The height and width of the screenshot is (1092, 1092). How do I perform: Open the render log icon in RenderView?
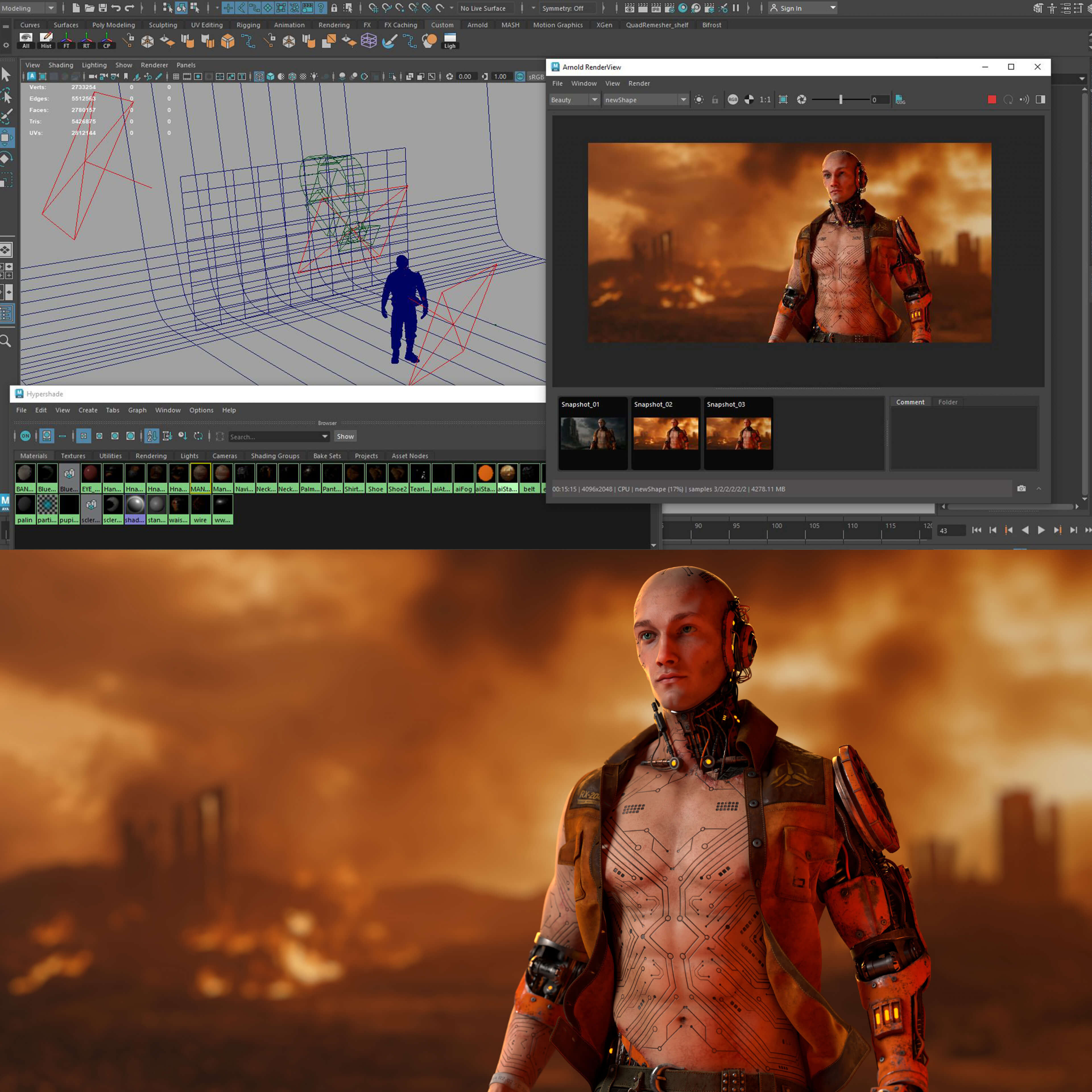coord(900,100)
